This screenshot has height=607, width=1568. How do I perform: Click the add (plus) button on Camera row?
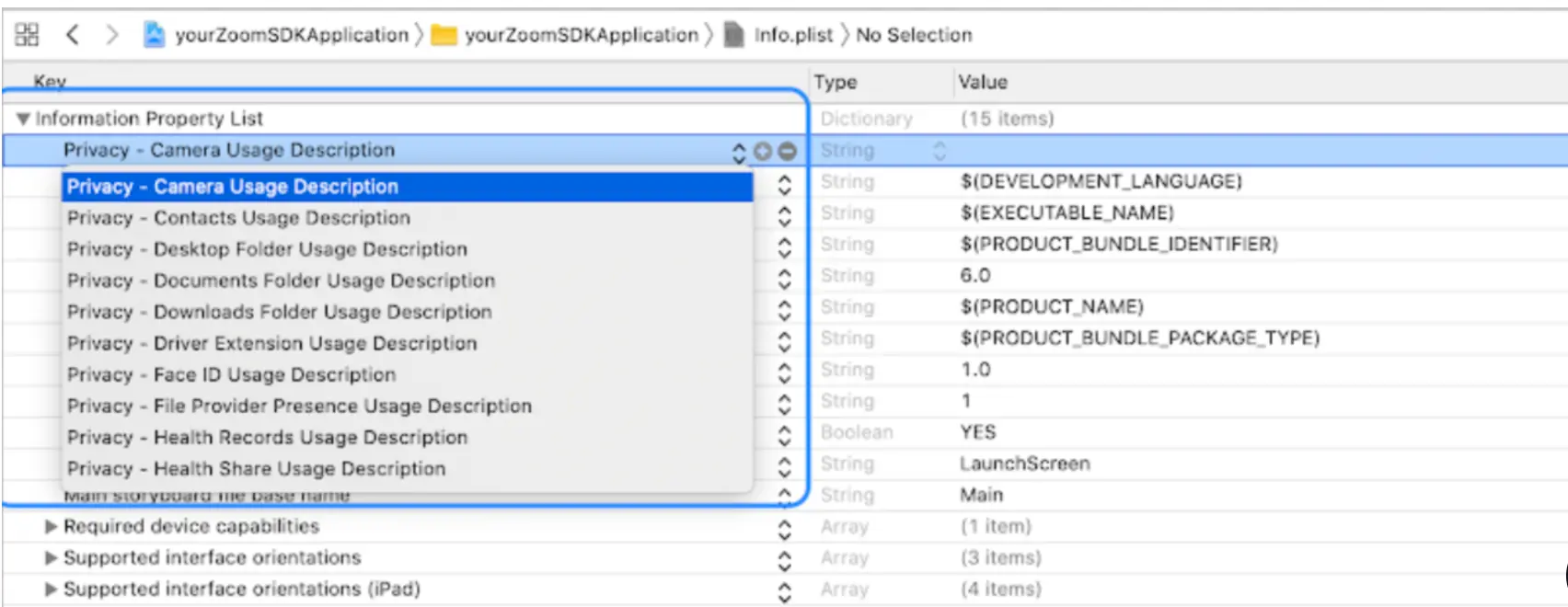click(x=763, y=151)
